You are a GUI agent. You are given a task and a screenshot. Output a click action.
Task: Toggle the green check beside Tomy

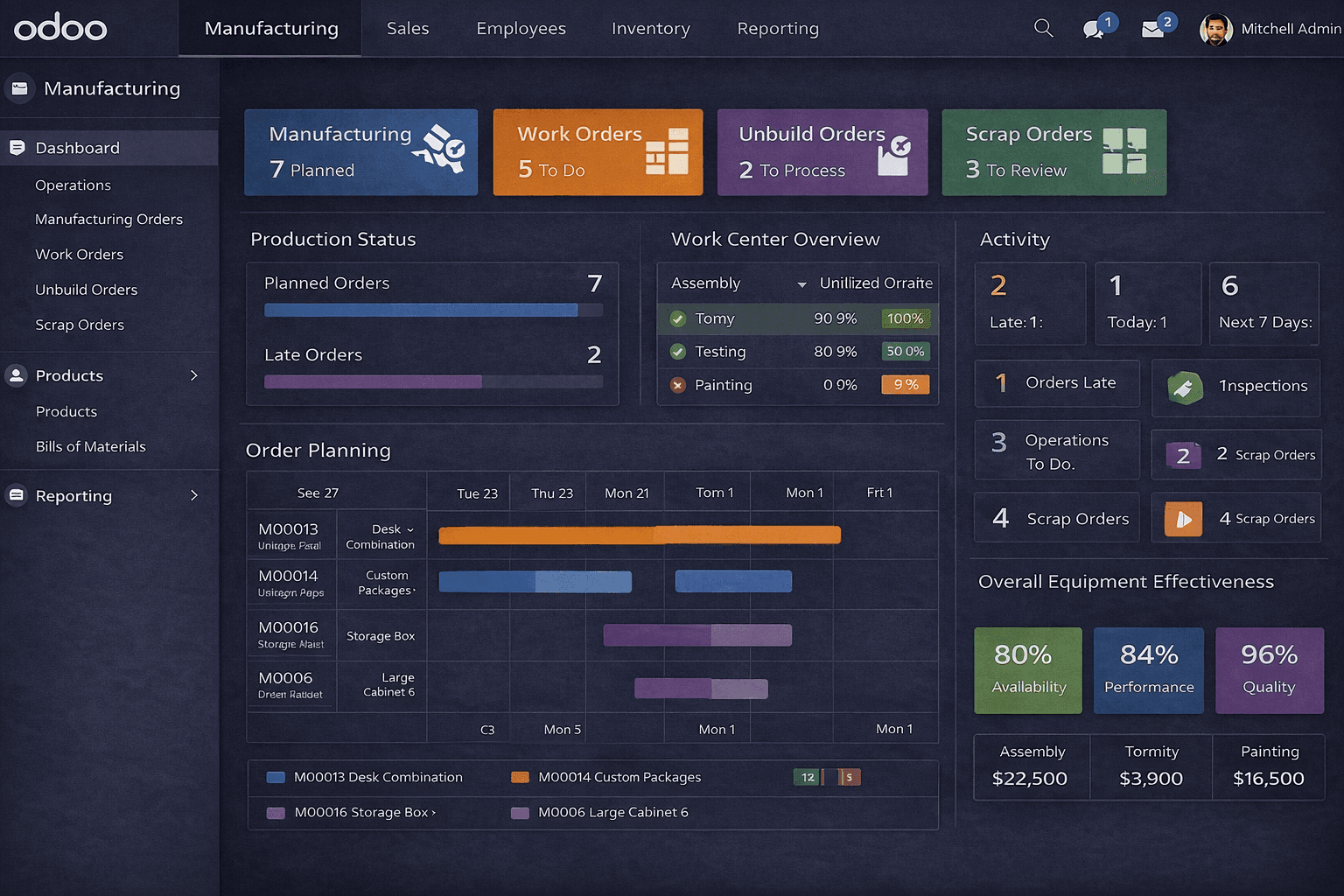coord(678,319)
